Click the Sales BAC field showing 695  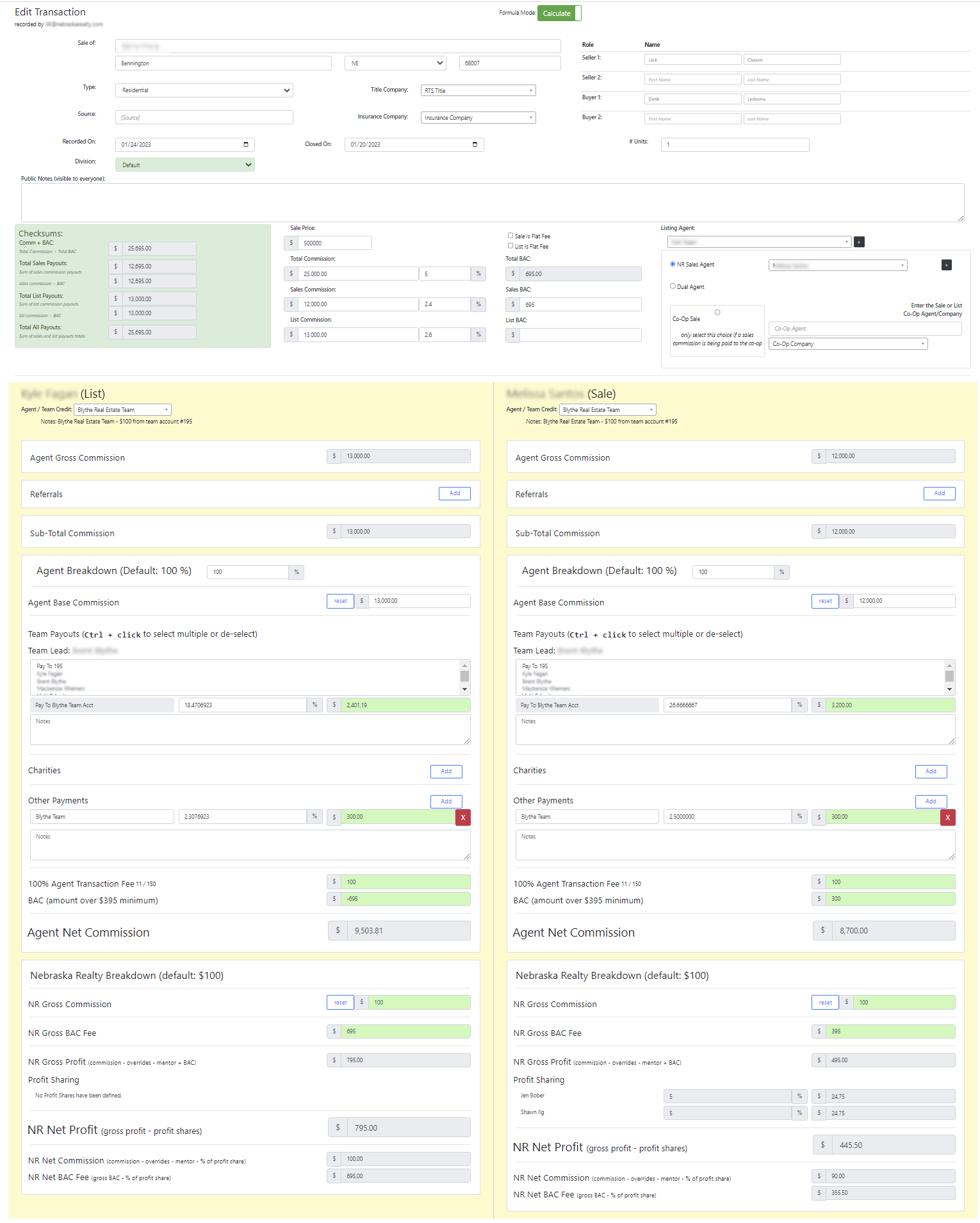click(580, 305)
